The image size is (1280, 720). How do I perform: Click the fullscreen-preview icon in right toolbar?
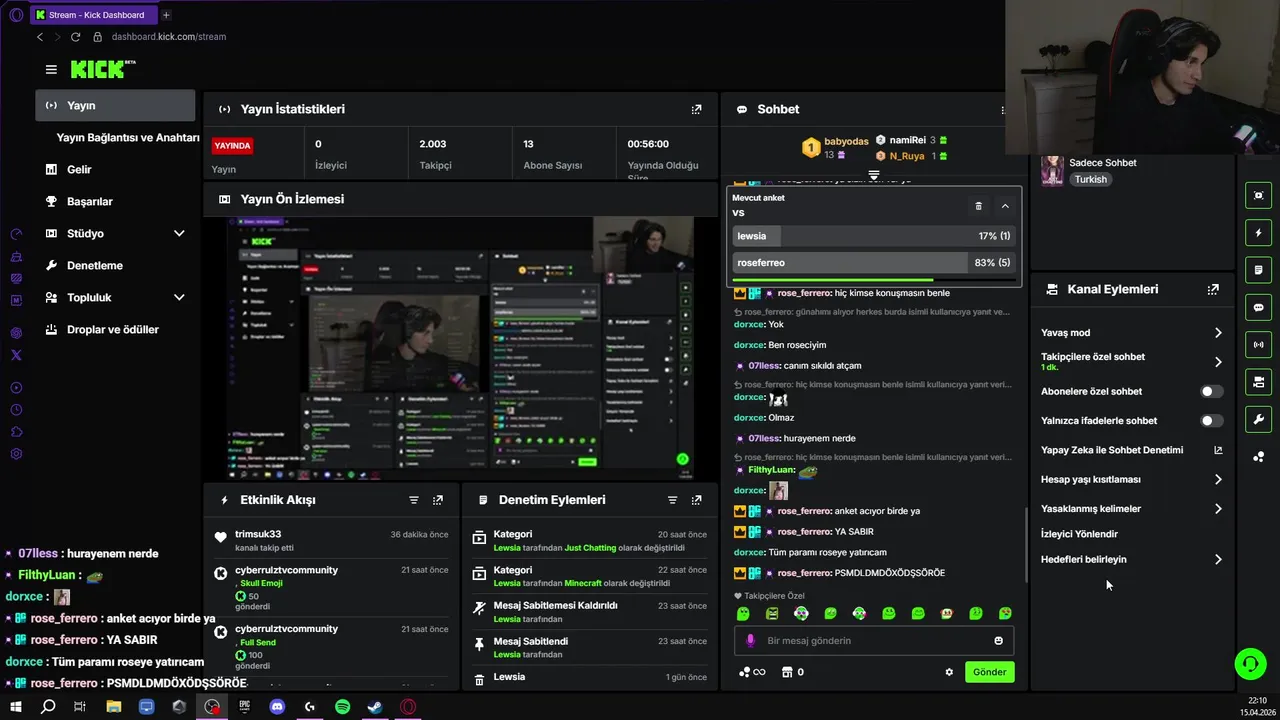[1259, 196]
